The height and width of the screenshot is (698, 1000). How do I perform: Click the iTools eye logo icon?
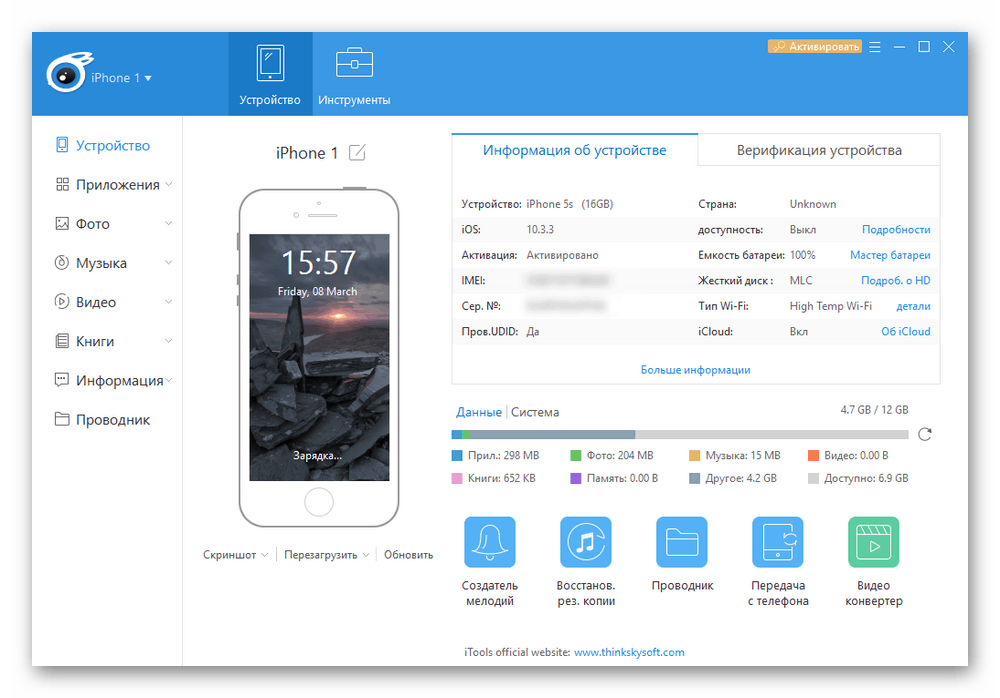point(68,73)
